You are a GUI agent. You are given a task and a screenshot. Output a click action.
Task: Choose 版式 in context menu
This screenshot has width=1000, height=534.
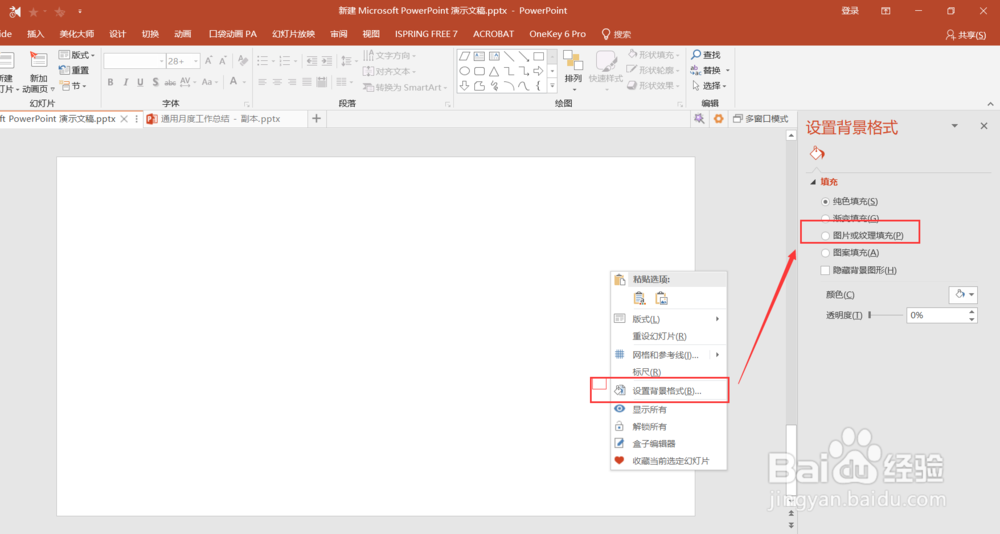tap(668, 319)
